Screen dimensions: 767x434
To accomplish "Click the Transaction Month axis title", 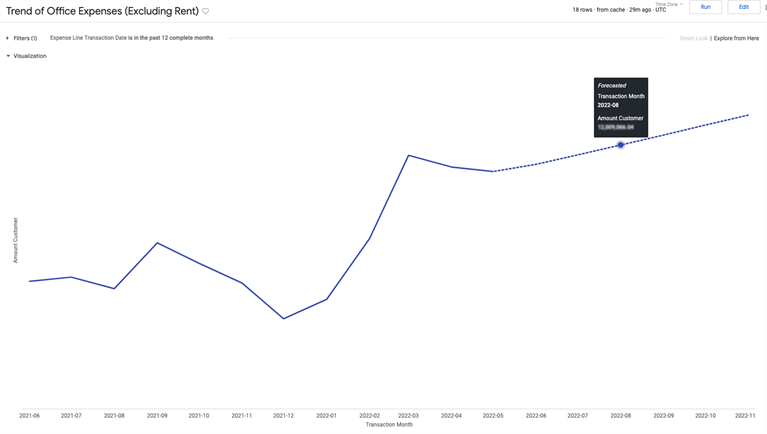I will click(388, 425).
